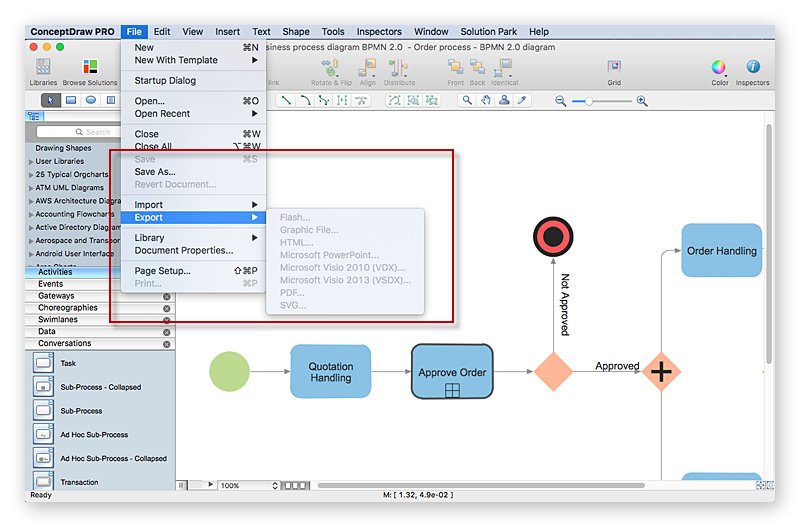800x527 pixels.
Task: Open the Inspectors panel icon
Action: point(753,67)
